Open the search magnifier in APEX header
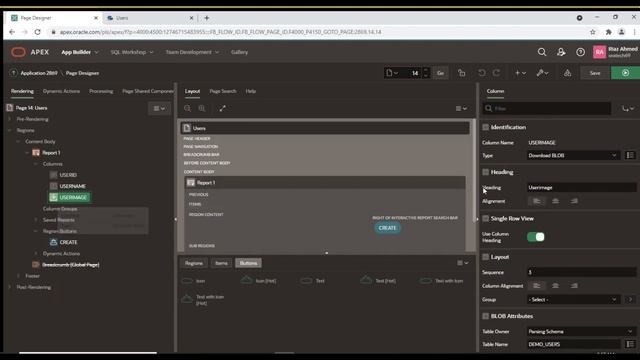640x360 pixels. point(542,52)
